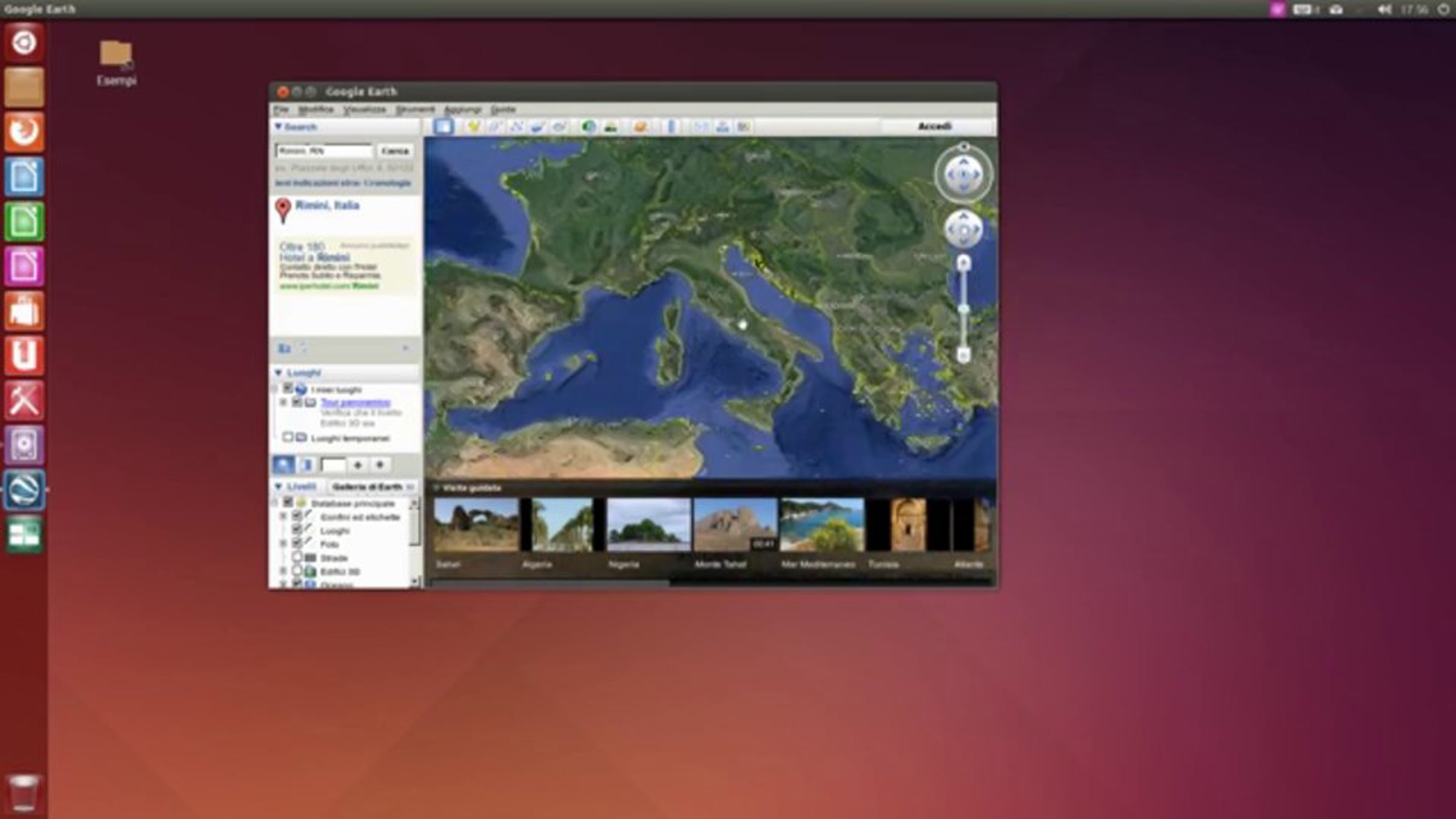Enable the Strade layer checkbox

click(x=297, y=557)
